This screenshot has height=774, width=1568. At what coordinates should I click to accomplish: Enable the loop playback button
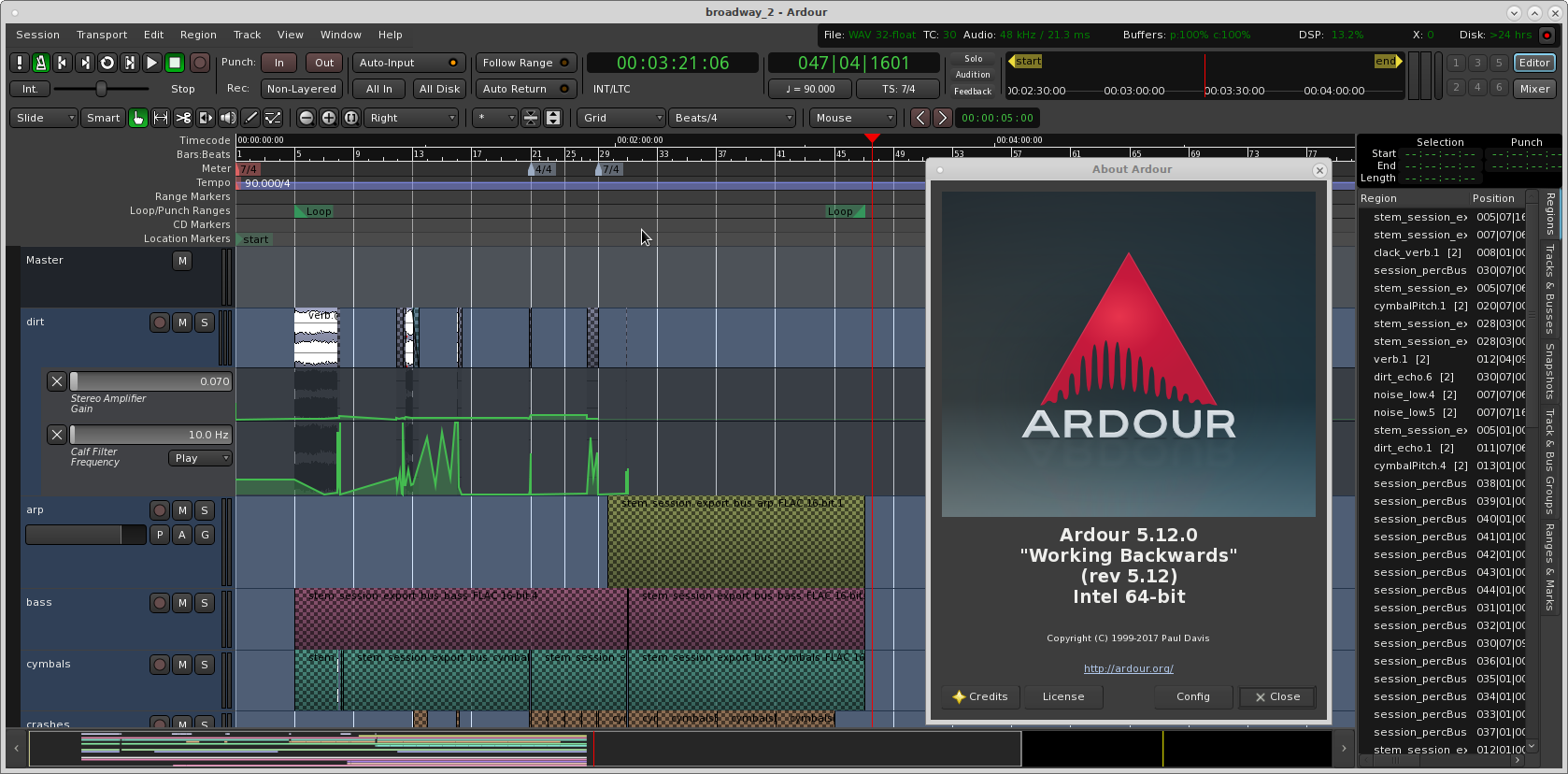pos(107,63)
